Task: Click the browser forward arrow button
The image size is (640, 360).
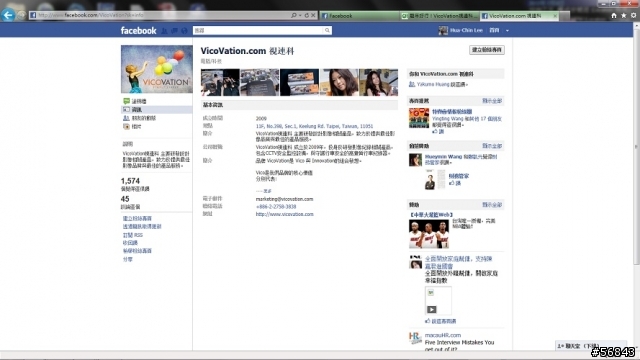Action: [21, 16]
